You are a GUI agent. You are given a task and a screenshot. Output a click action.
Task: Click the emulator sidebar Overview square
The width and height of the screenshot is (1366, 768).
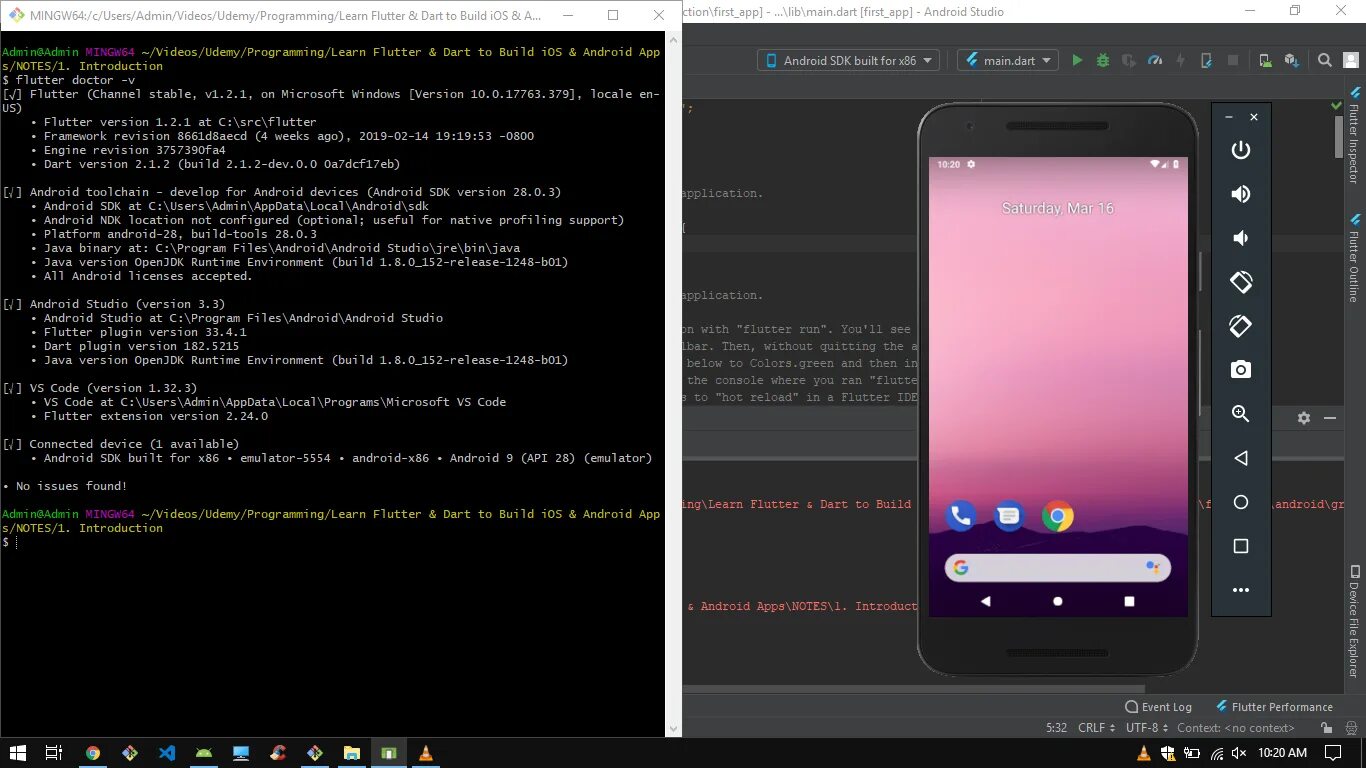tap(1241, 546)
